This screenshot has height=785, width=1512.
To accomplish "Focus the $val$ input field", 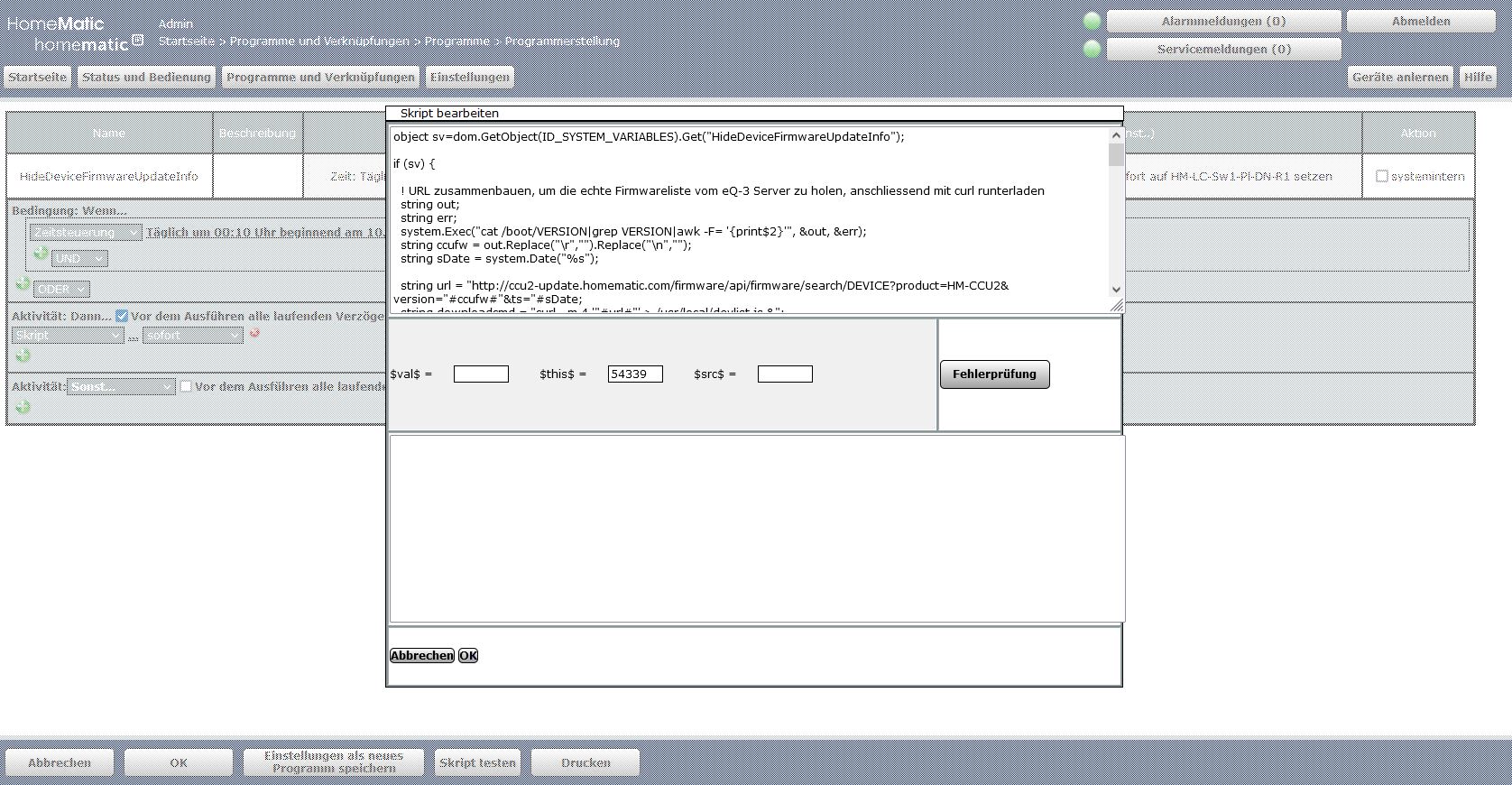I will [x=481, y=374].
